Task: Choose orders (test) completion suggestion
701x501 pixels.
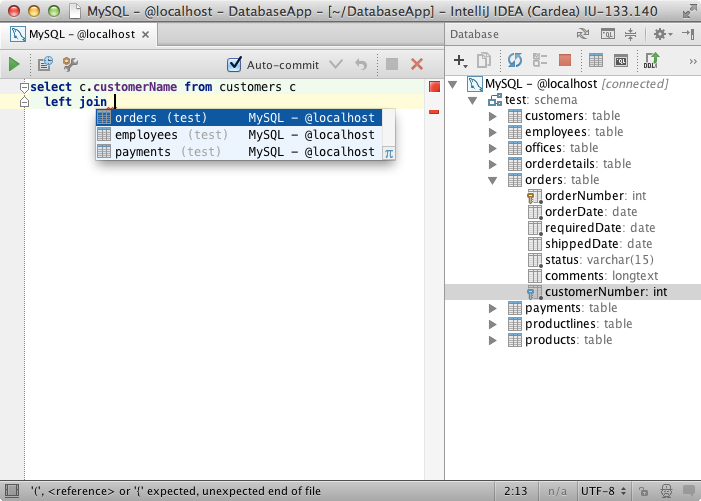Action: [x=239, y=118]
